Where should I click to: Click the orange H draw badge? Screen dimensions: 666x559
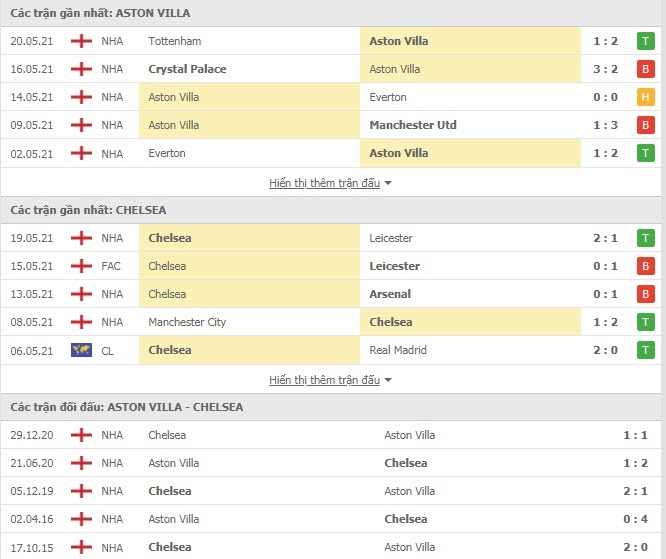[646, 97]
